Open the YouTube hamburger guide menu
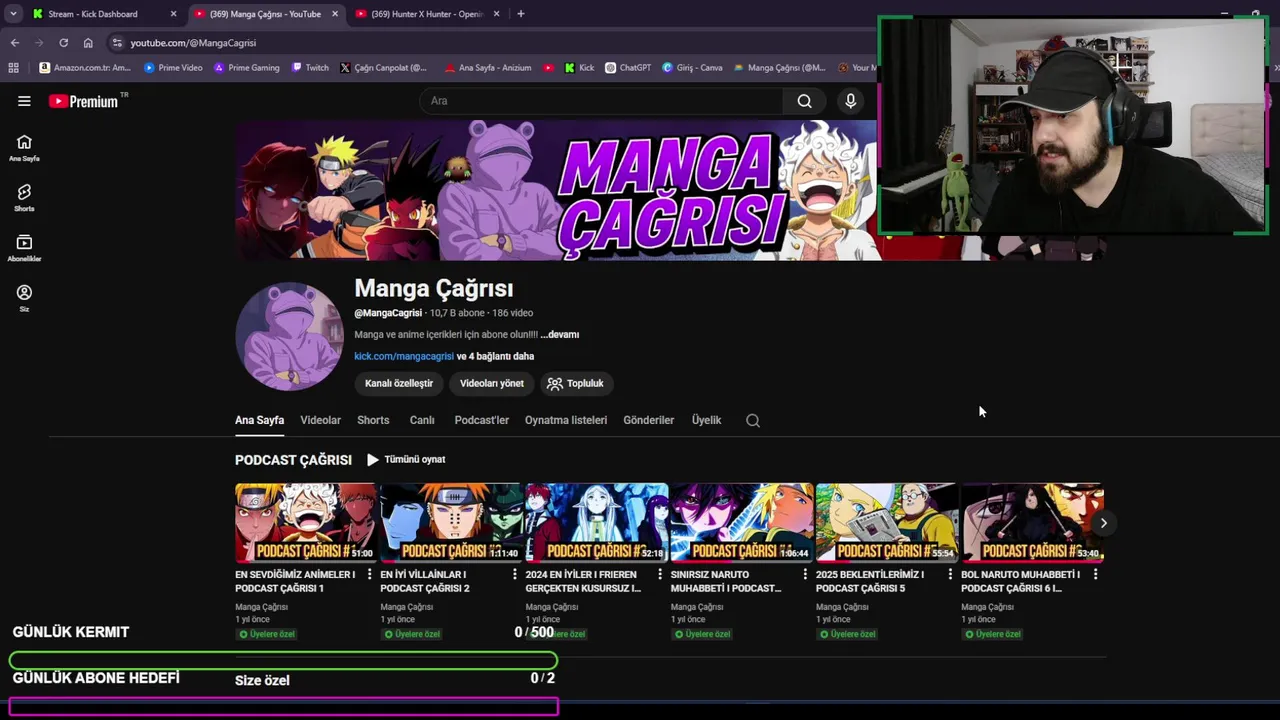Image resolution: width=1280 pixels, height=720 pixels. (x=24, y=101)
